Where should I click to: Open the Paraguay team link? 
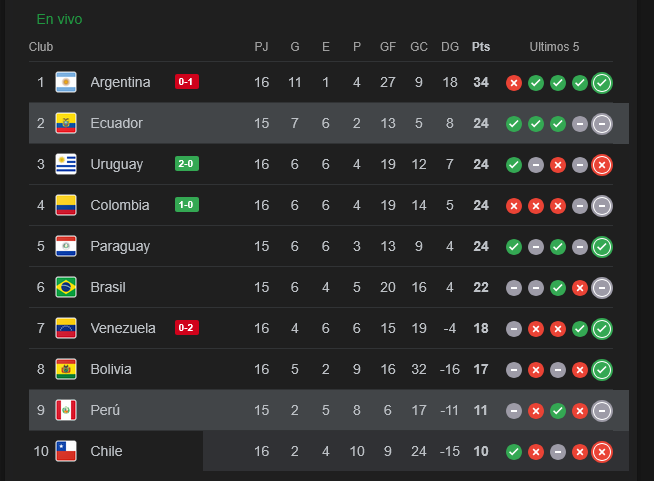(119, 246)
